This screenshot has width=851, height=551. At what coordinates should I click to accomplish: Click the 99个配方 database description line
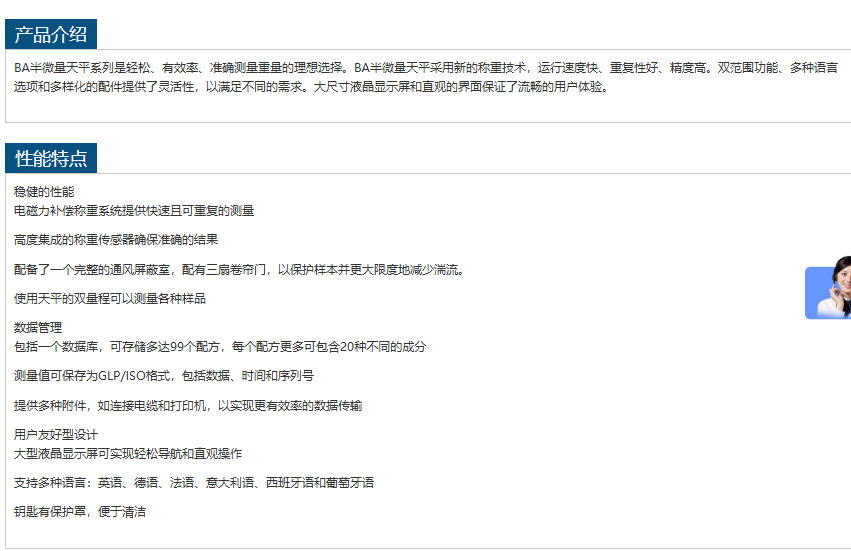pos(220,347)
